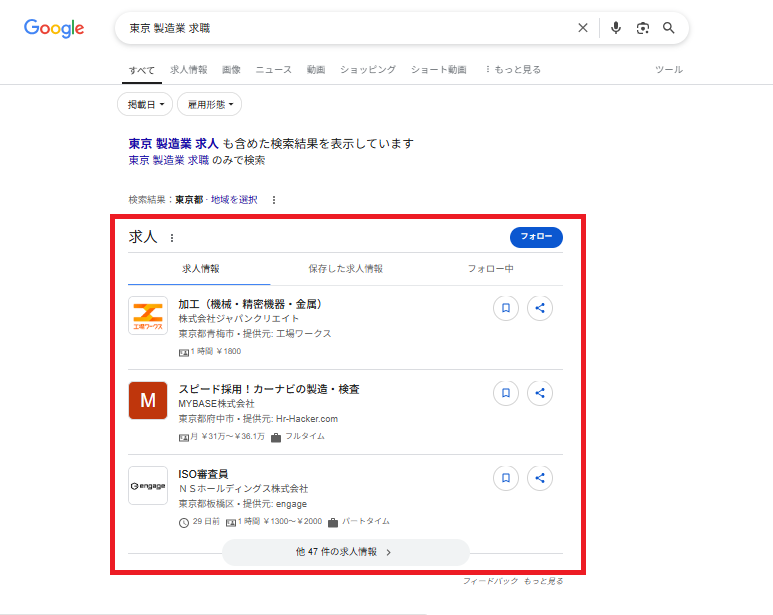
Task: Select 求人情報 tab inside jobs panel
Action: coord(201,269)
